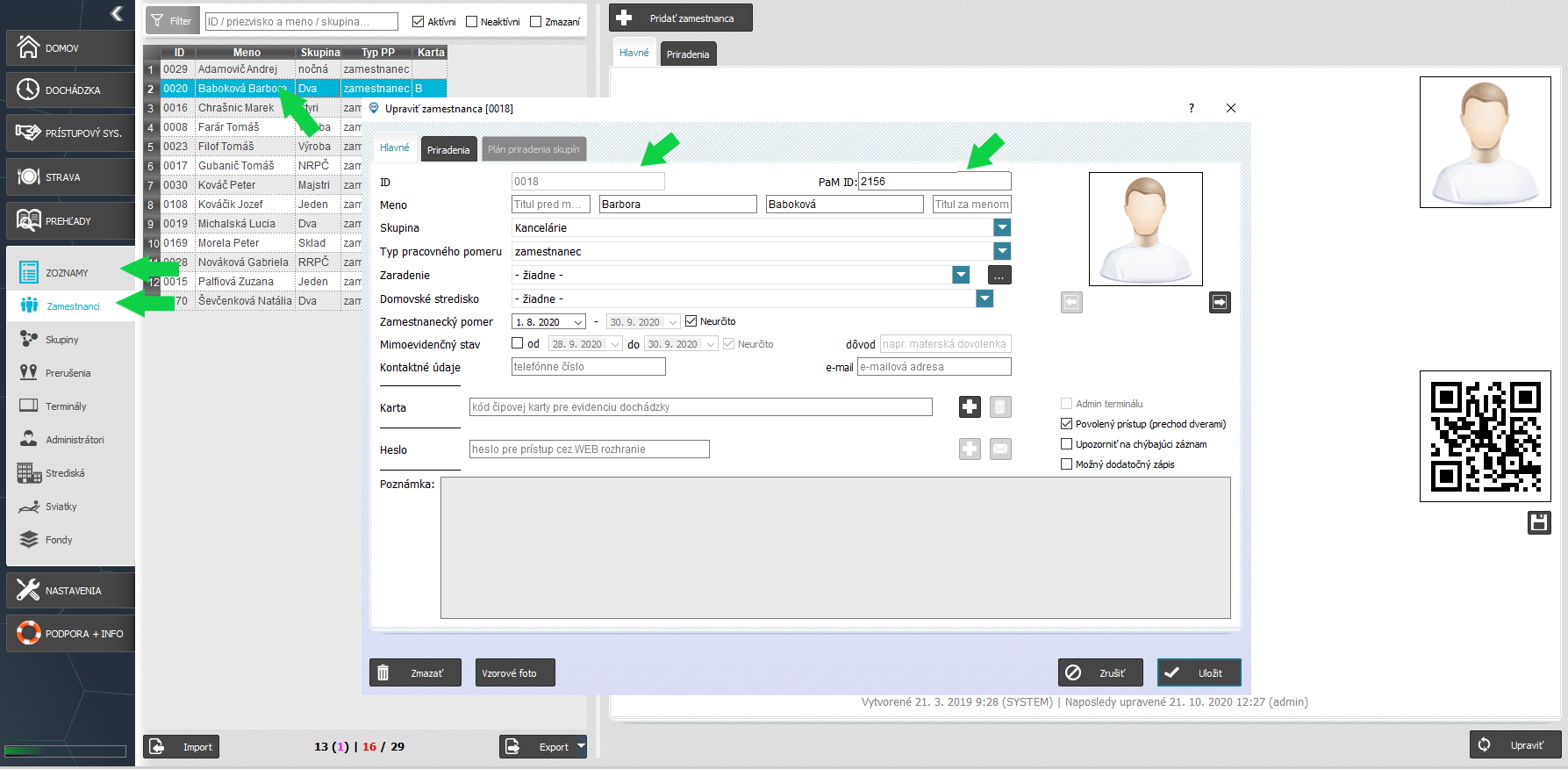
Task: Open the ZOZNAMY lists section
Action: (71, 272)
